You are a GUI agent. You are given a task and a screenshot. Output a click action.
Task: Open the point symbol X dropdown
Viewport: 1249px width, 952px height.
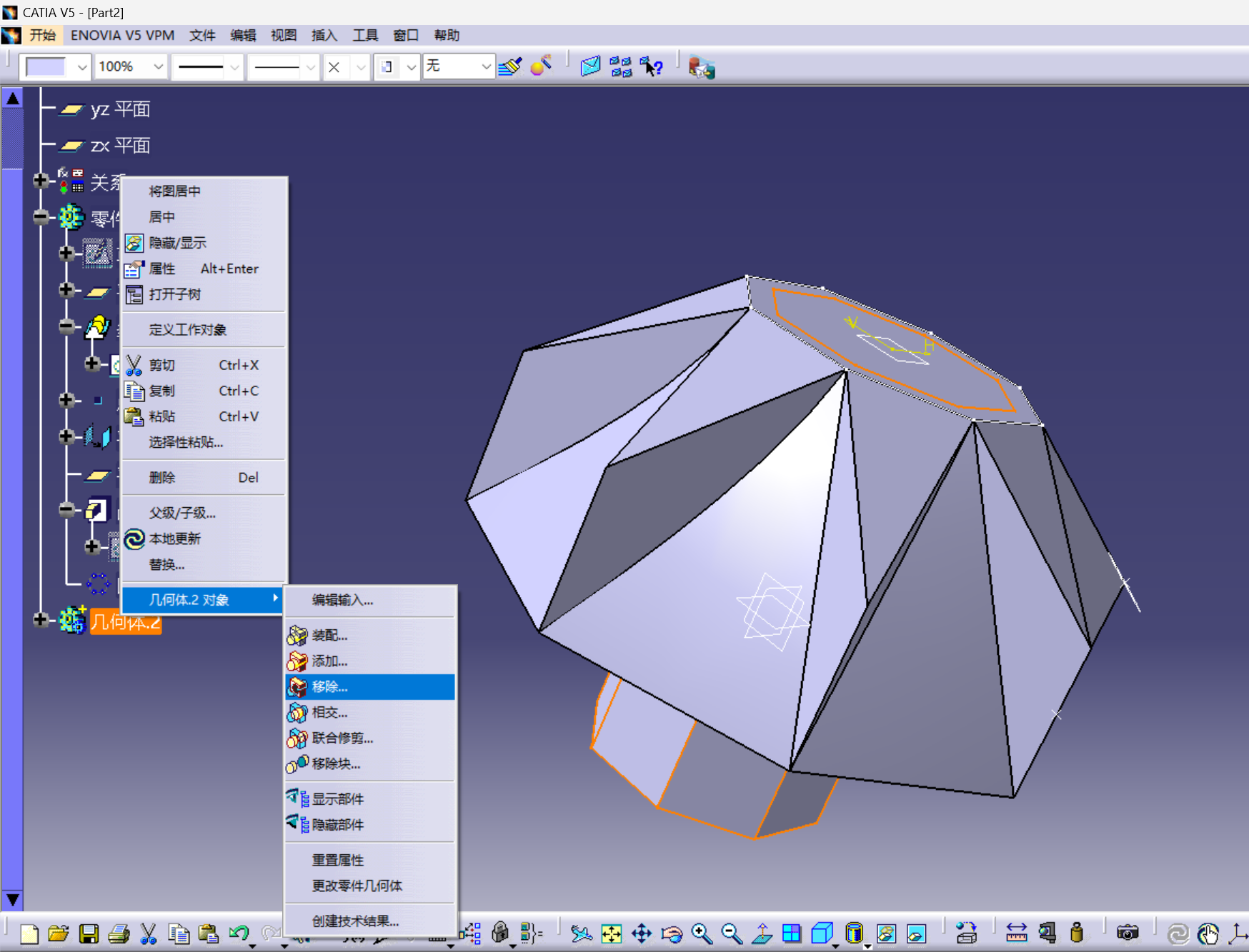tap(361, 67)
